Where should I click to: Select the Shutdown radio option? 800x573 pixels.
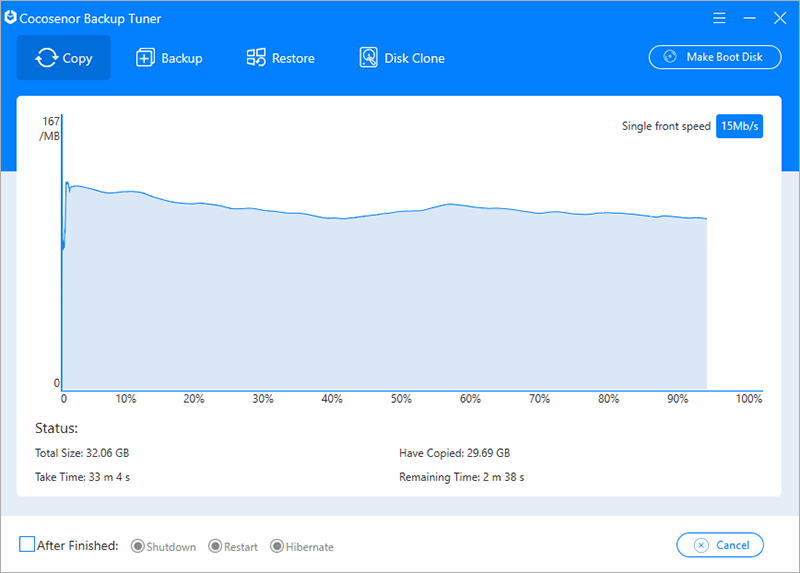[138, 546]
